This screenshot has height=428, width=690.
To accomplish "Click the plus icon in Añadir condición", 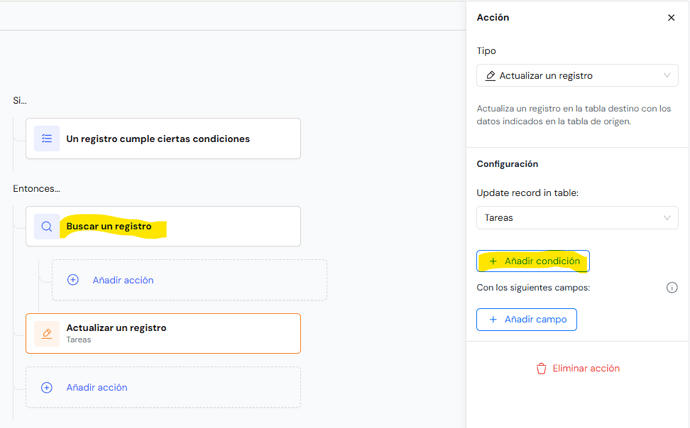I will 493,261.
